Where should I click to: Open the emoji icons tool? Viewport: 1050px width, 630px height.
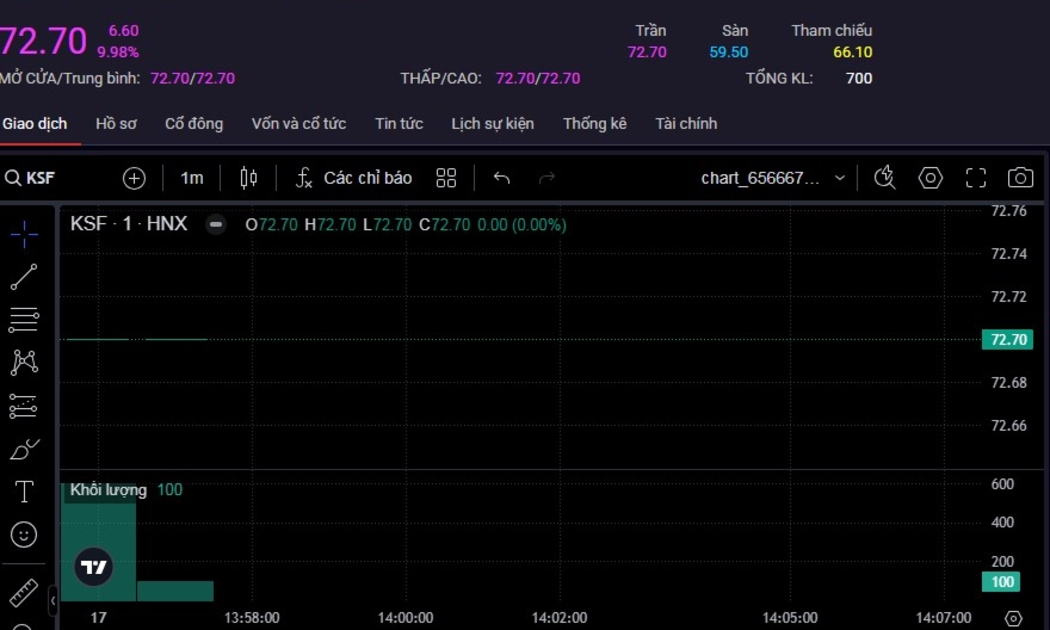click(24, 535)
